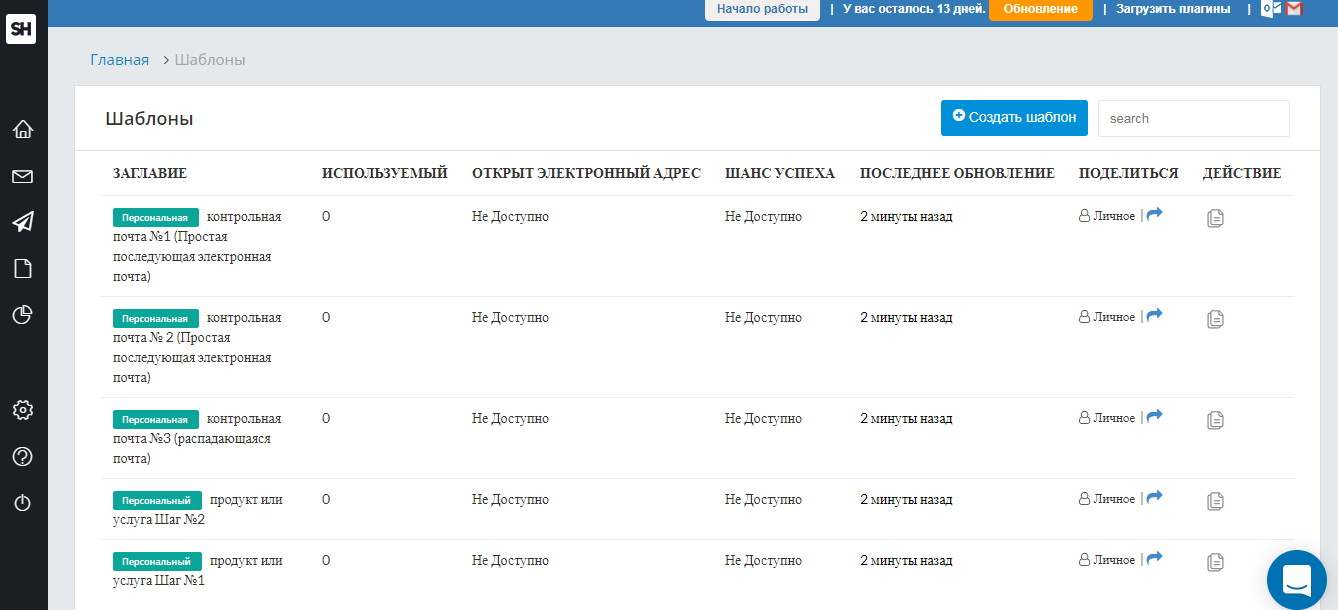Copy template контрольная почта №3 action icon
This screenshot has height=610, width=1338.
pos(1215,420)
